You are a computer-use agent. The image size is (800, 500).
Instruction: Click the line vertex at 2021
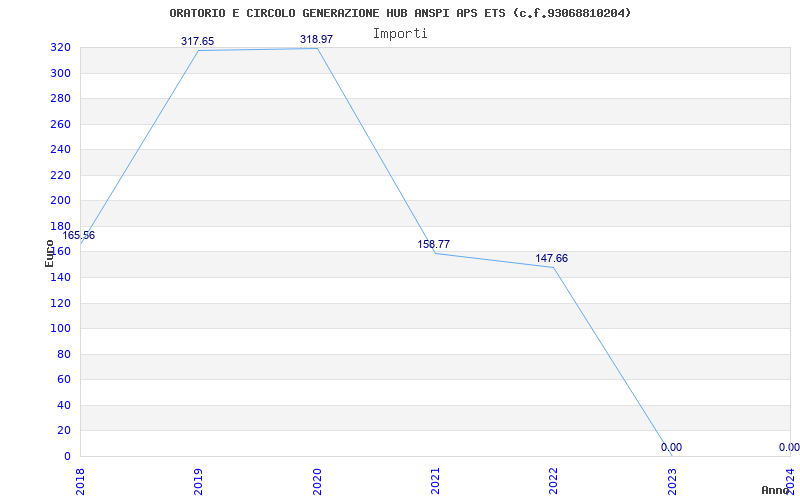435,253
